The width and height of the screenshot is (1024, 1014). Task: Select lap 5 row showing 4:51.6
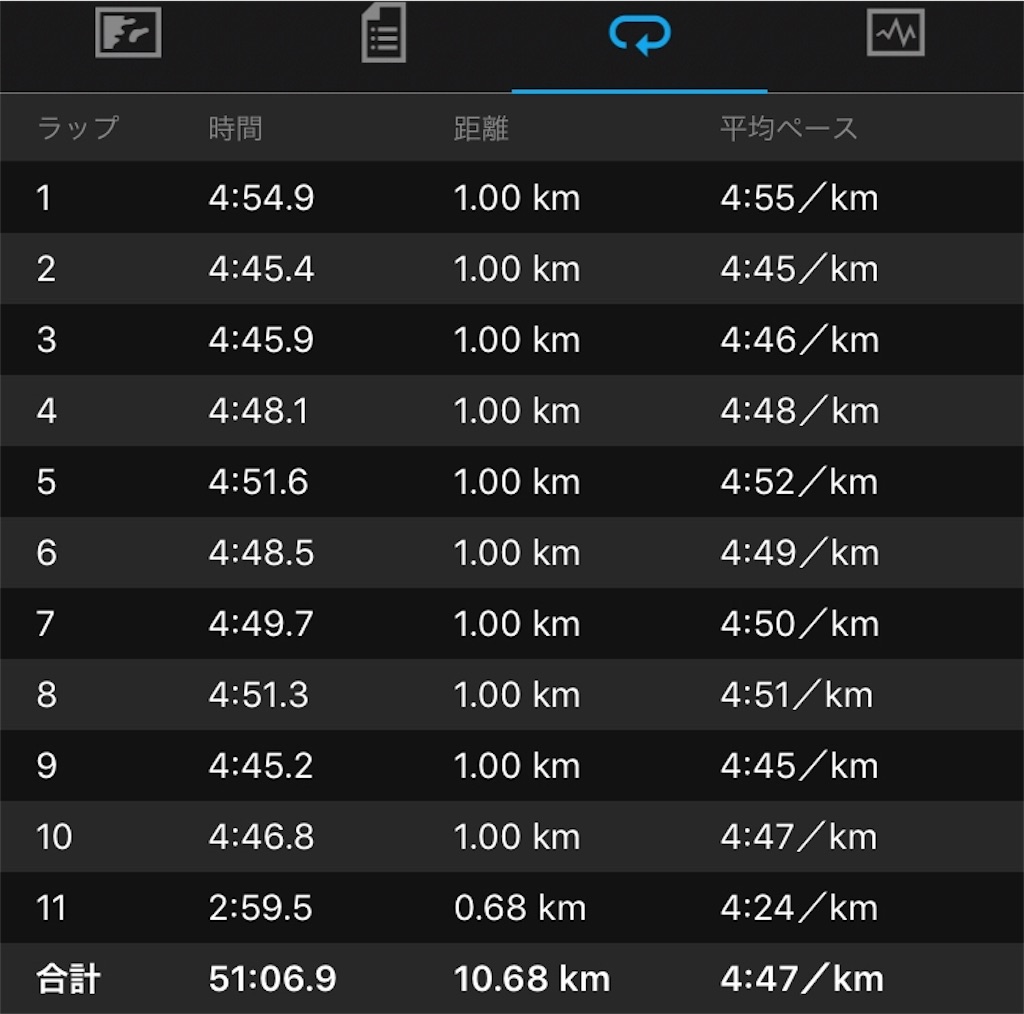512,482
